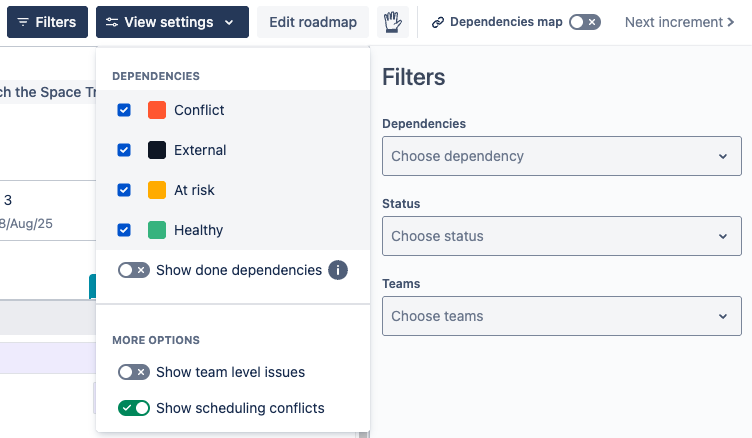Screen dimensions: 752x438
Task: Click the green Healthy color swatch
Action: point(157,230)
